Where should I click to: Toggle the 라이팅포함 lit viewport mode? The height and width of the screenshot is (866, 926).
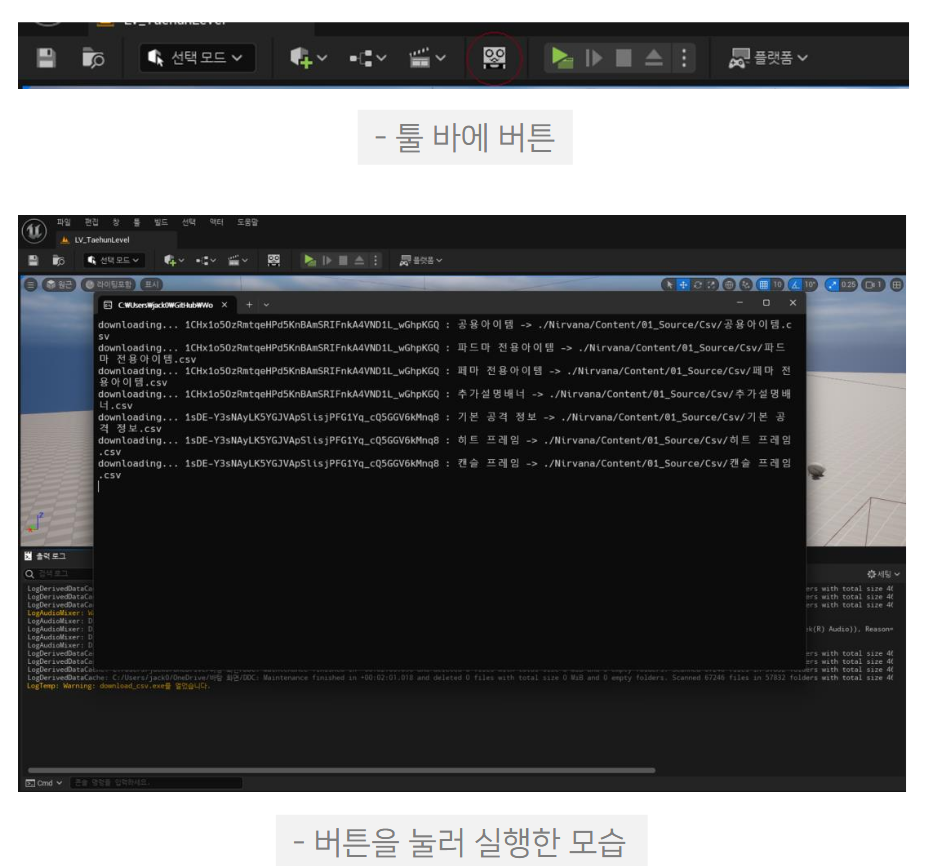110,285
